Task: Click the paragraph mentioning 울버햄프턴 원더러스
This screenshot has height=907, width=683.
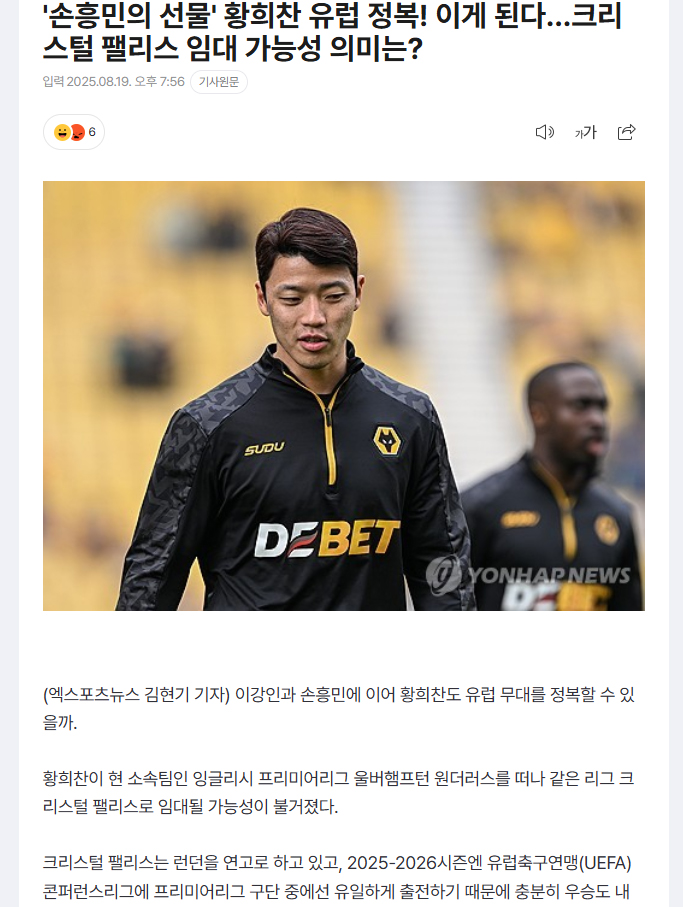Action: (x=339, y=792)
